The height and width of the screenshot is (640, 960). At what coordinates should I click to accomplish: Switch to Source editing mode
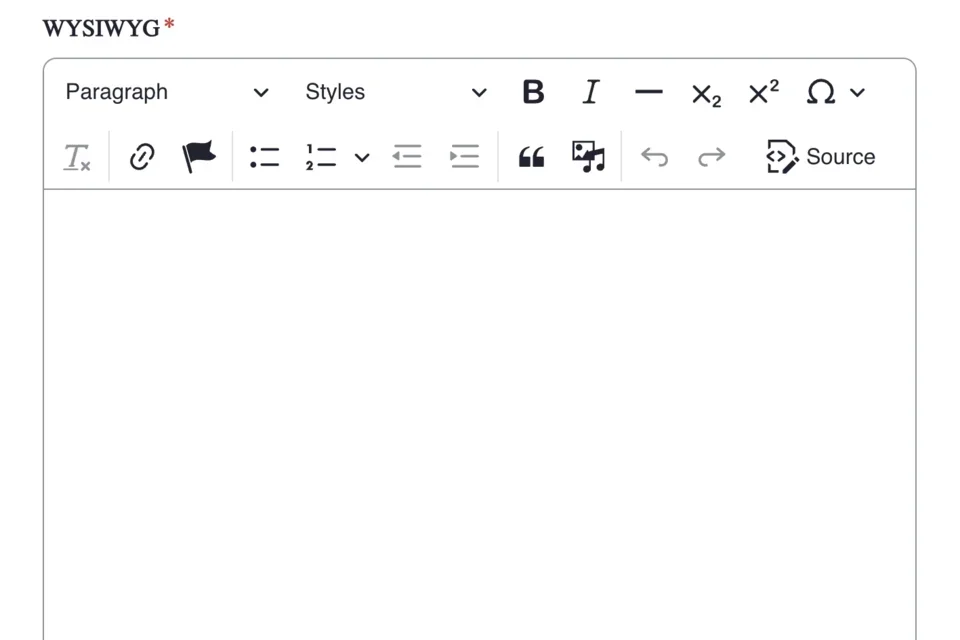pos(820,156)
